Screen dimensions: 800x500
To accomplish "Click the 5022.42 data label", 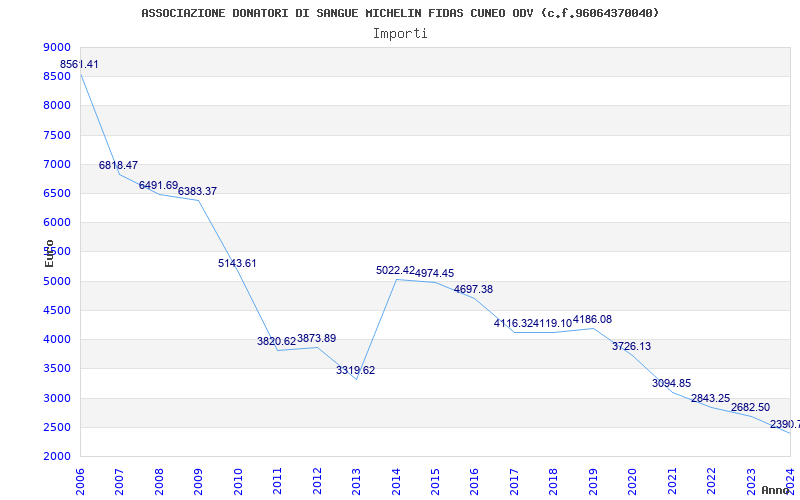I will 395,271.
